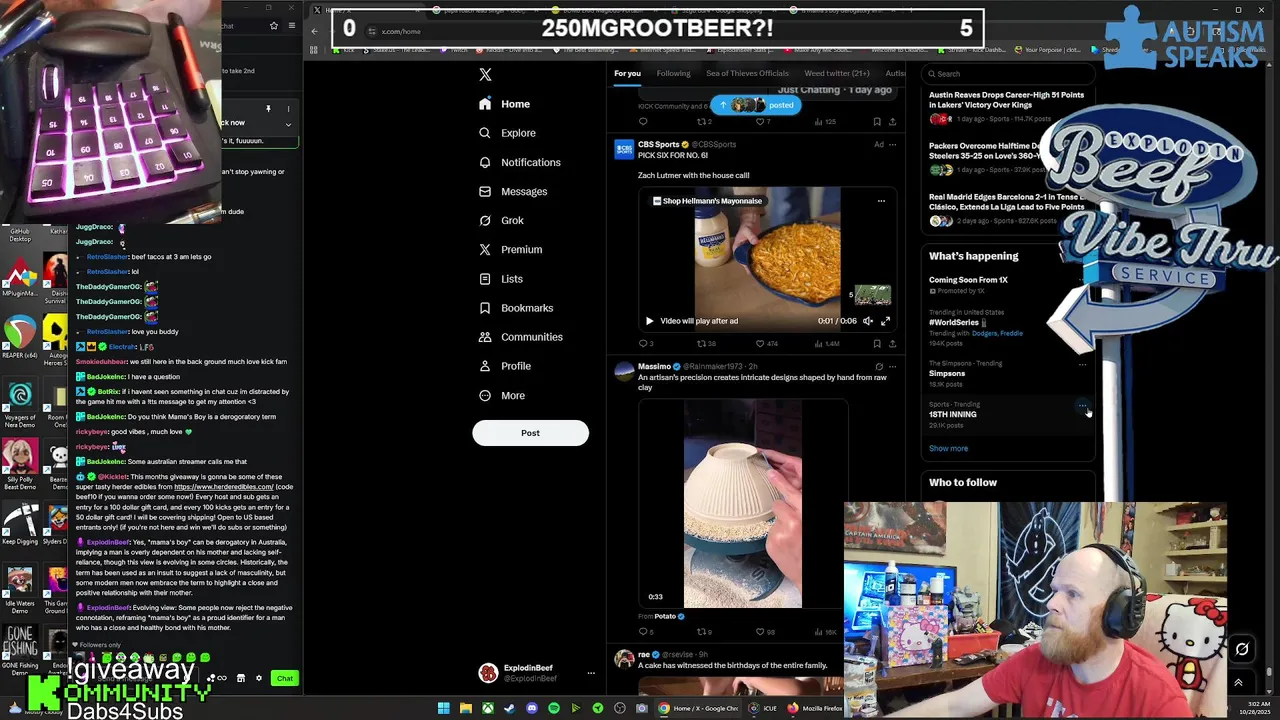Open more options on CBS Sports ad
This screenshot has height=720, width=1280.
[x=892, y=144]
